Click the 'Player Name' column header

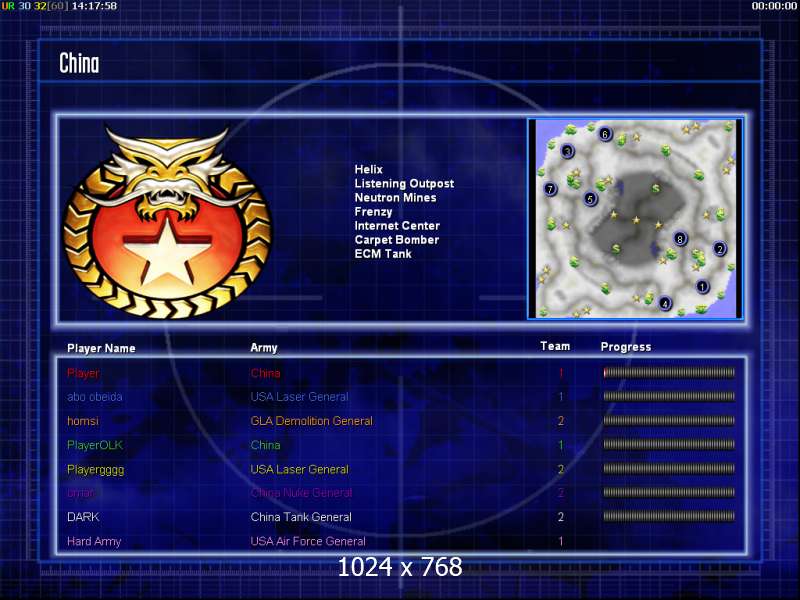click(x=101, y=348)
